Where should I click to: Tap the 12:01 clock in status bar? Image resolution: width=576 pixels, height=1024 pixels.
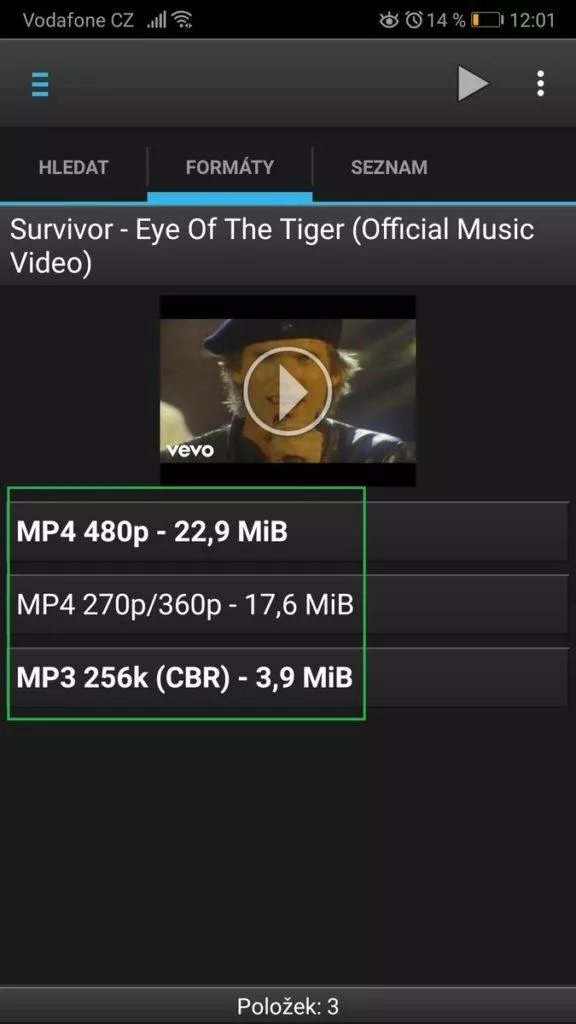click(x=532, y=20)
